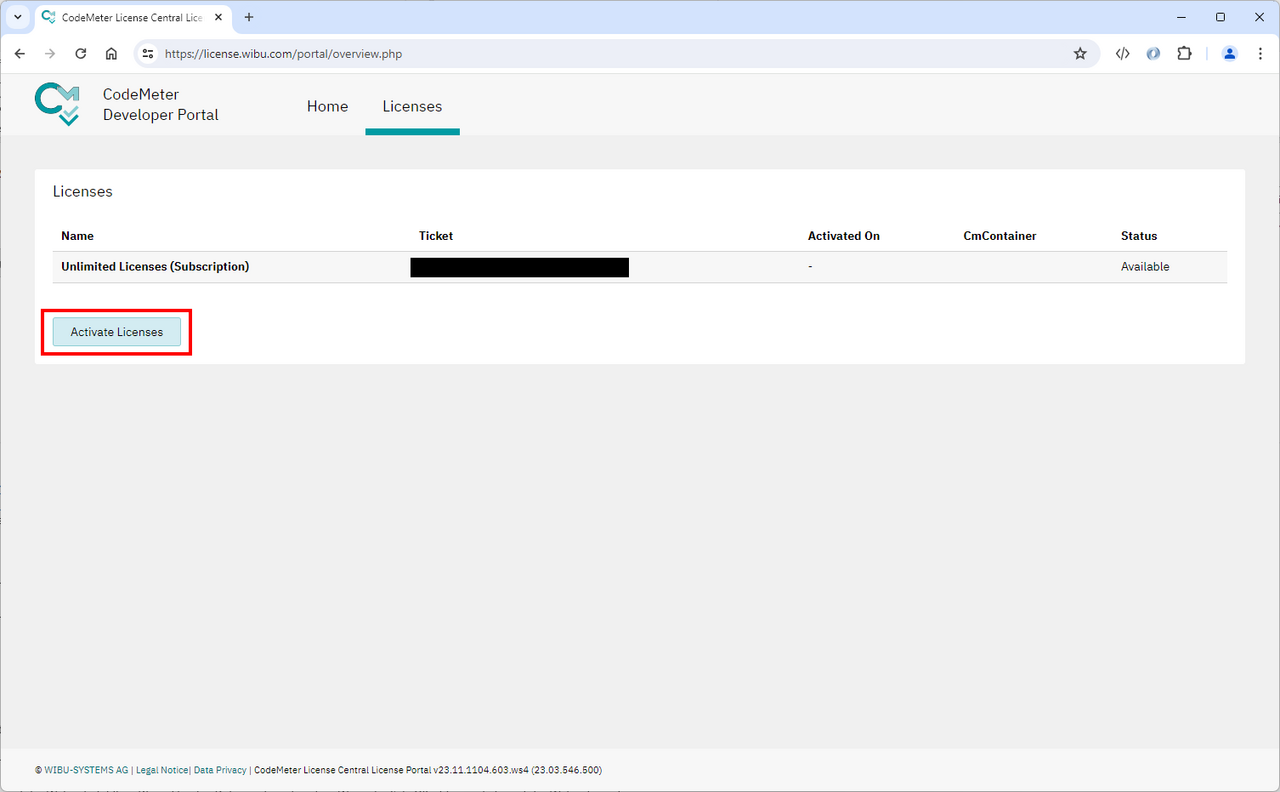Open the Data Privacy footer link

click(x=220, y=770)
